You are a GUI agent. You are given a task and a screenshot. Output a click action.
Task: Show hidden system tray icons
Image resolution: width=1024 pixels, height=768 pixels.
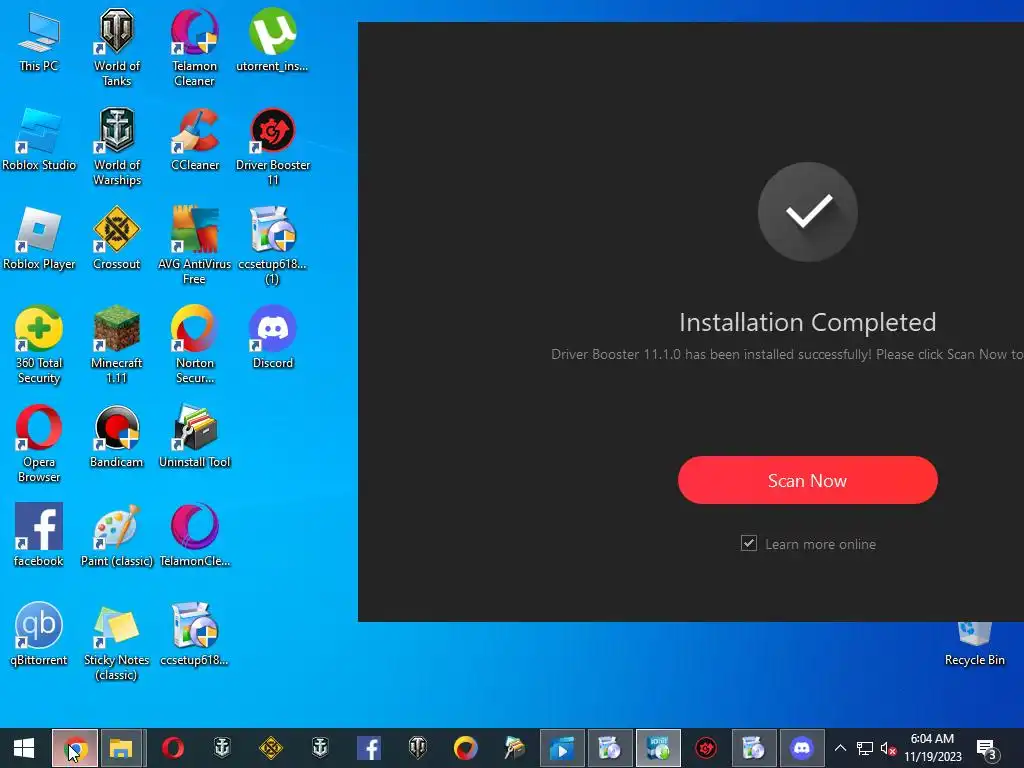coord(840,748)
